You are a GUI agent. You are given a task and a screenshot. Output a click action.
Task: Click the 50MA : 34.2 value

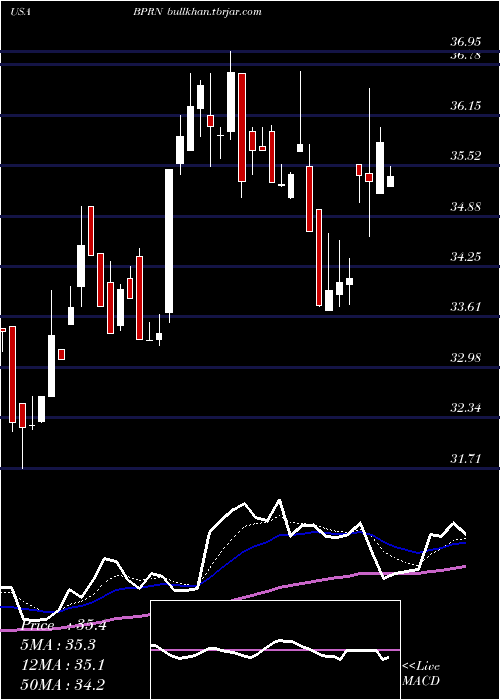tap(64, 684)
